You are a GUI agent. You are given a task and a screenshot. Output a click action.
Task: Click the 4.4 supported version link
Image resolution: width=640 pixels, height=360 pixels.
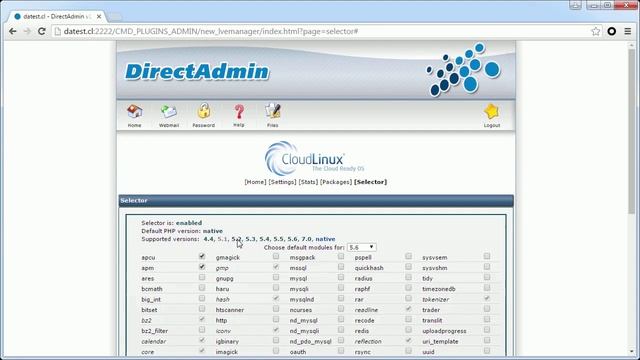point(208,239)
